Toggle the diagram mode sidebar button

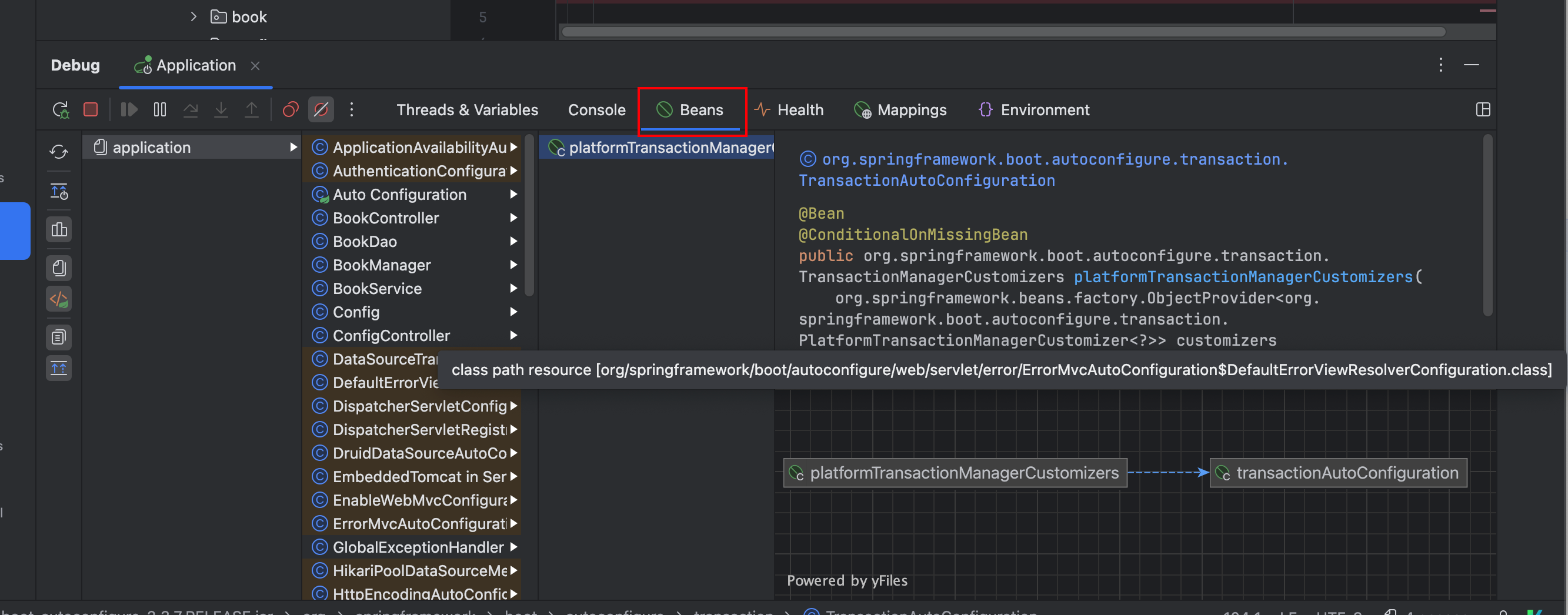[59, 229]
